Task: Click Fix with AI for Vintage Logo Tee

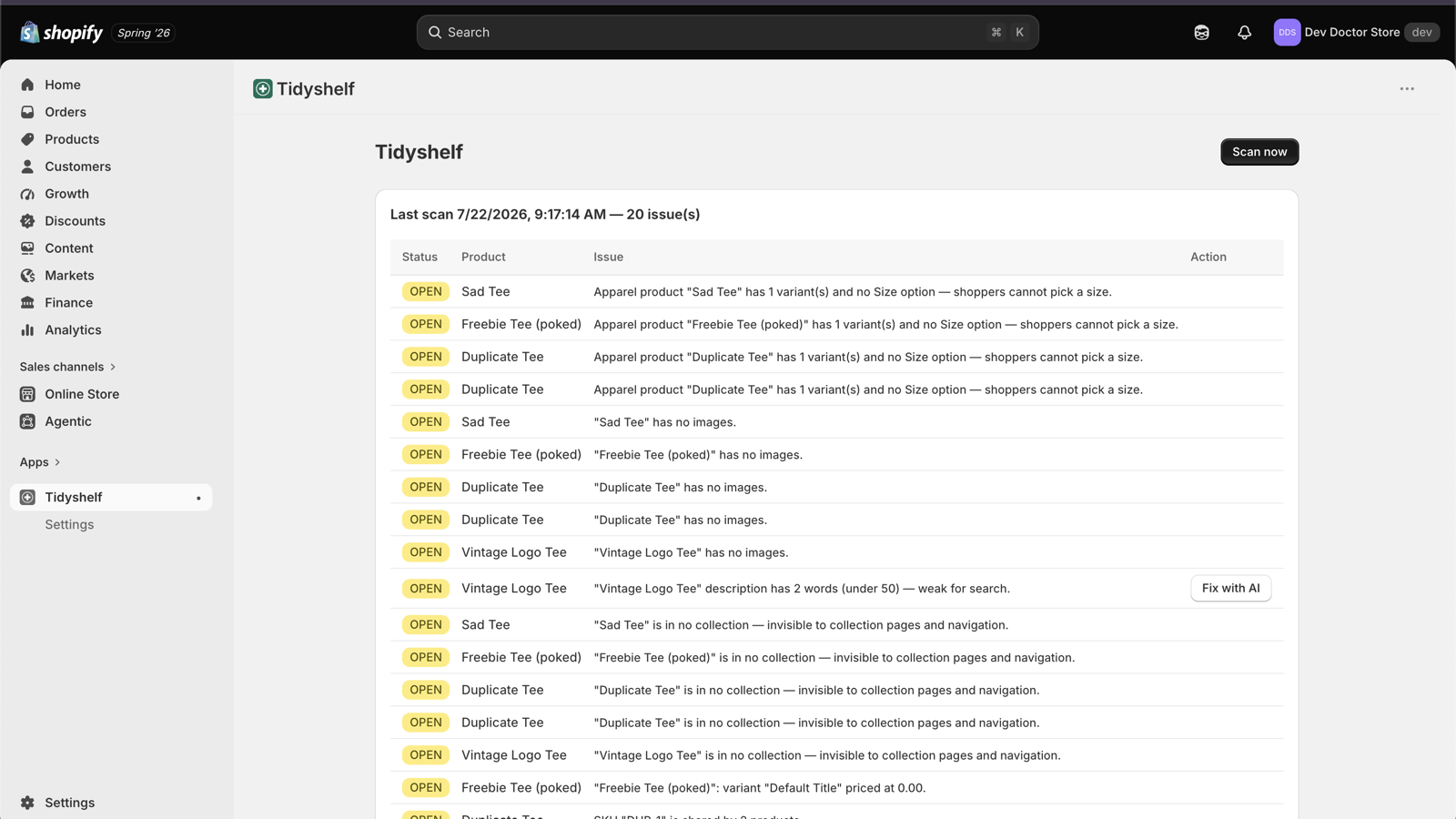Action: (1230, 588)
